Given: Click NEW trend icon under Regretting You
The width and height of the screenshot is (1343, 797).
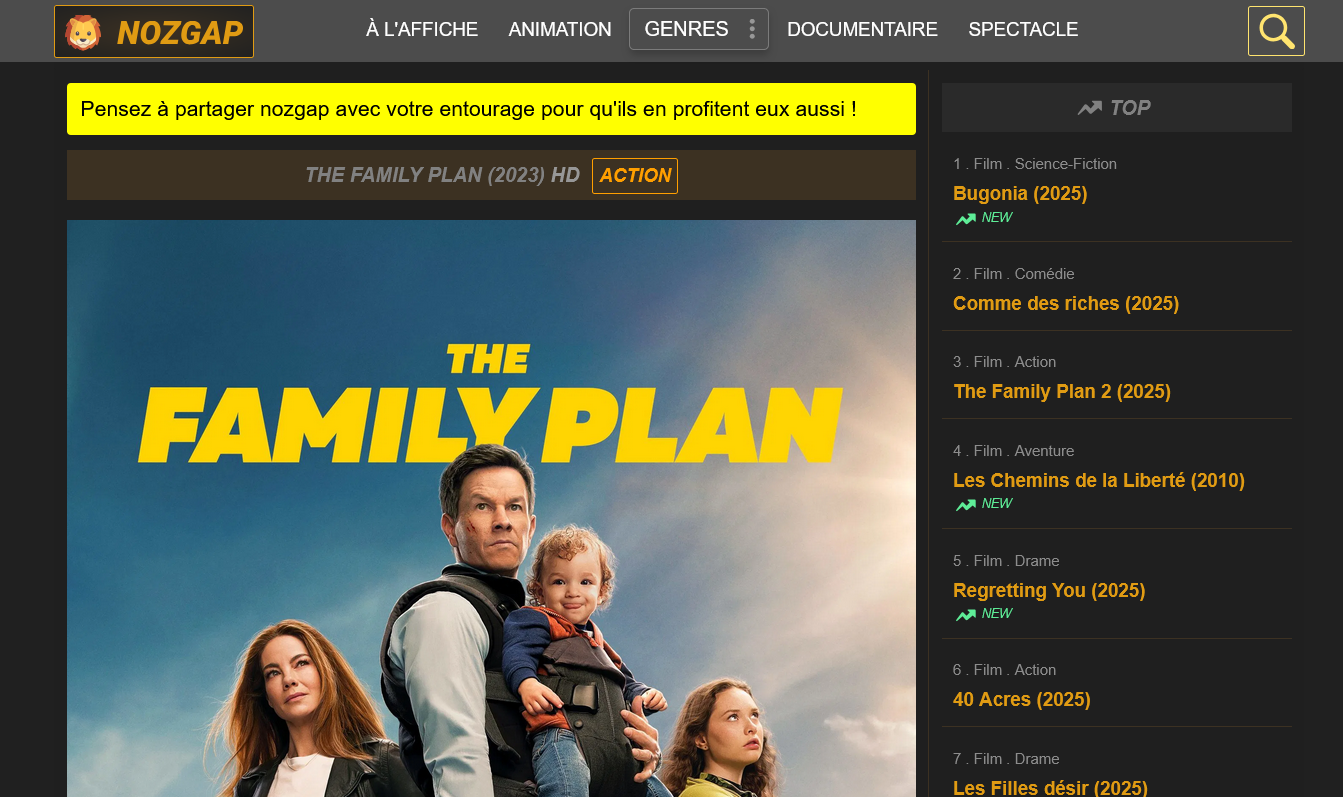Looking at the screenshot, I should (x=965, y=615).
